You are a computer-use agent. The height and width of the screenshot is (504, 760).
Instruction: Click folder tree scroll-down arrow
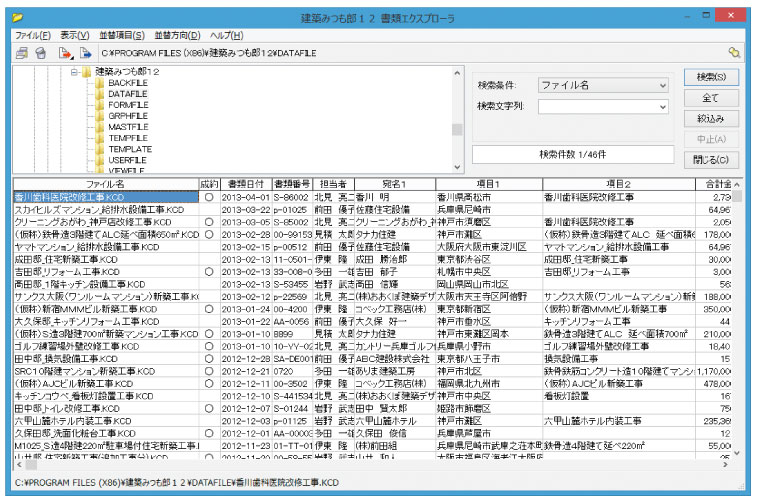[457, 167]
